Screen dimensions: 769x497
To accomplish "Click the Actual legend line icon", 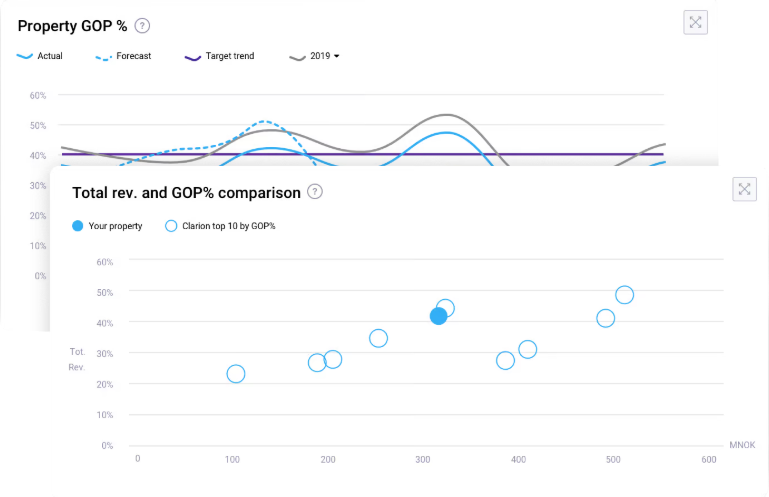I will tap(25, 56).
